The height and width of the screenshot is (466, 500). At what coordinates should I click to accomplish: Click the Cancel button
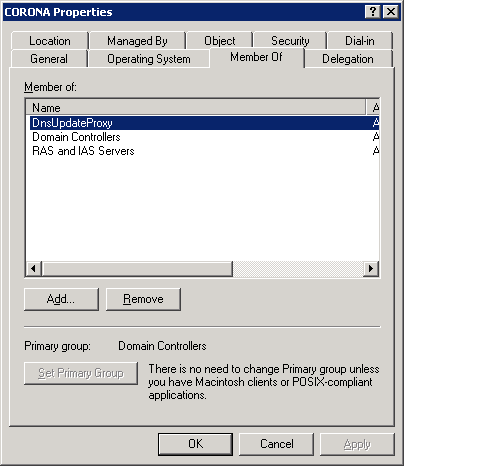pyautogui.click(x=276, y=444)
